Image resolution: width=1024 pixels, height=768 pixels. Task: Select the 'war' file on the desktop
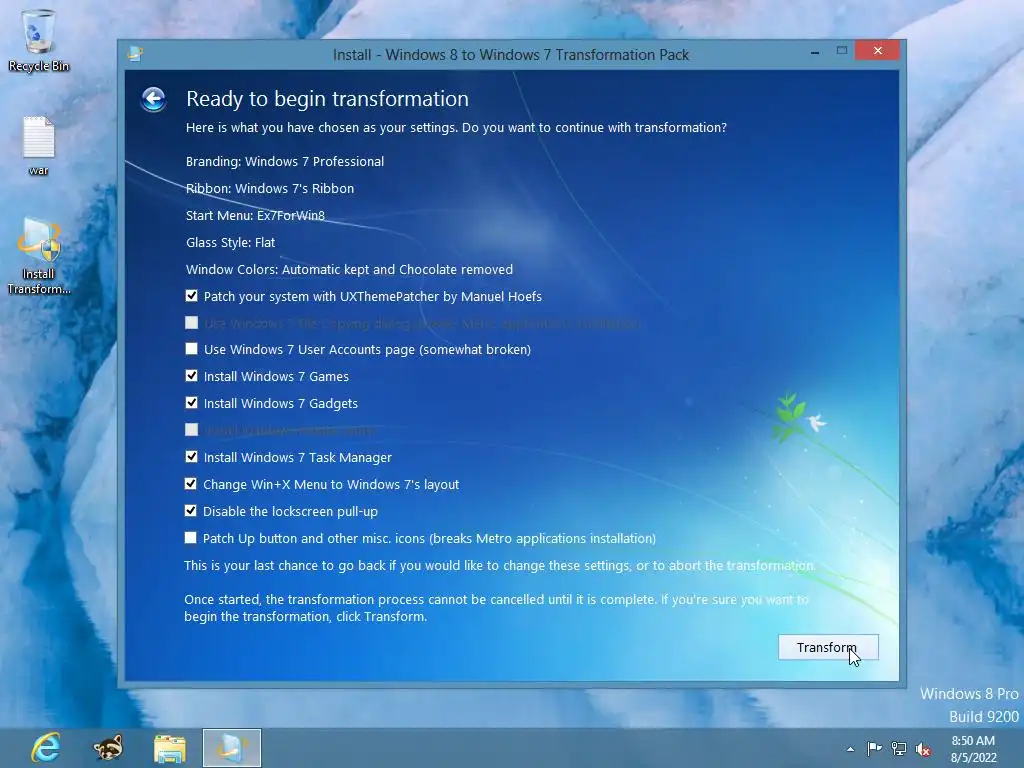39,146
